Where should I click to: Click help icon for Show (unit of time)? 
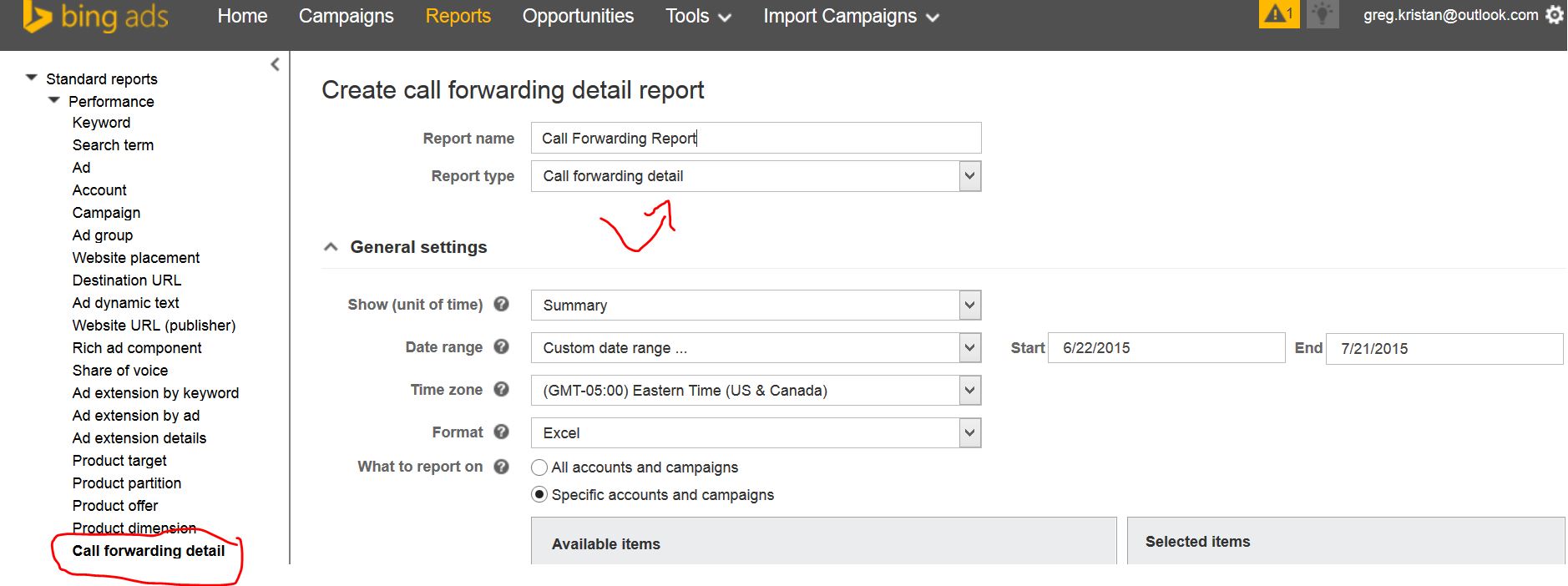click(x=501, y=304)
